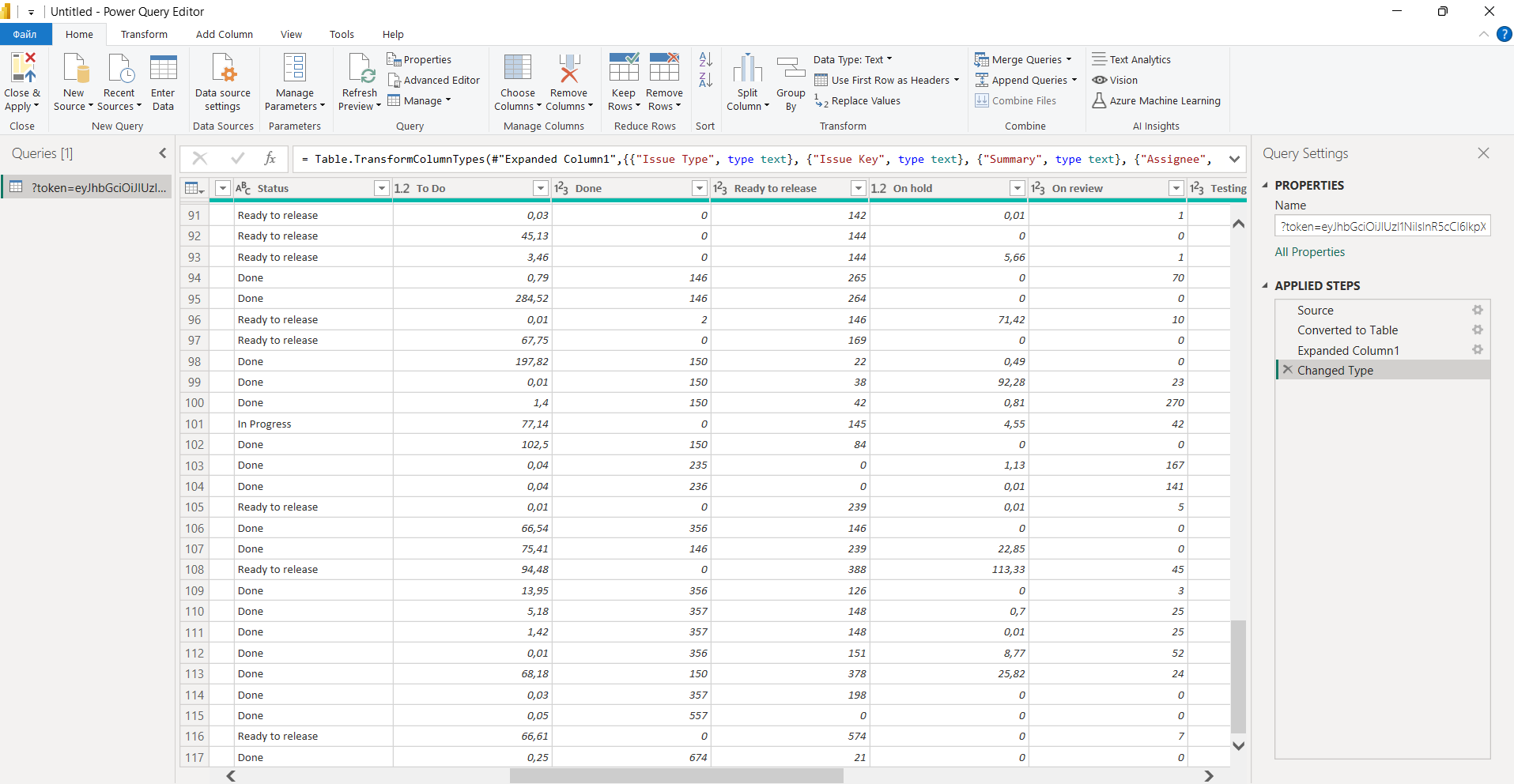
Task: Click the Close & Apply icon
Action: click(22, 69)
